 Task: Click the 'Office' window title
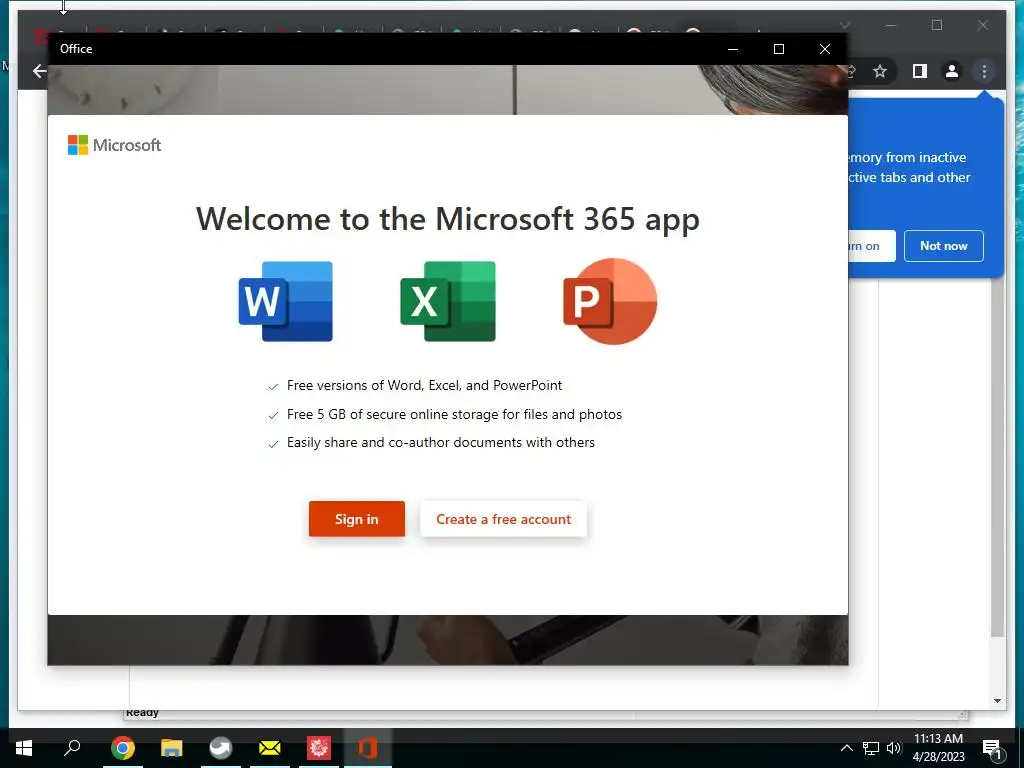tap(76, 49)
